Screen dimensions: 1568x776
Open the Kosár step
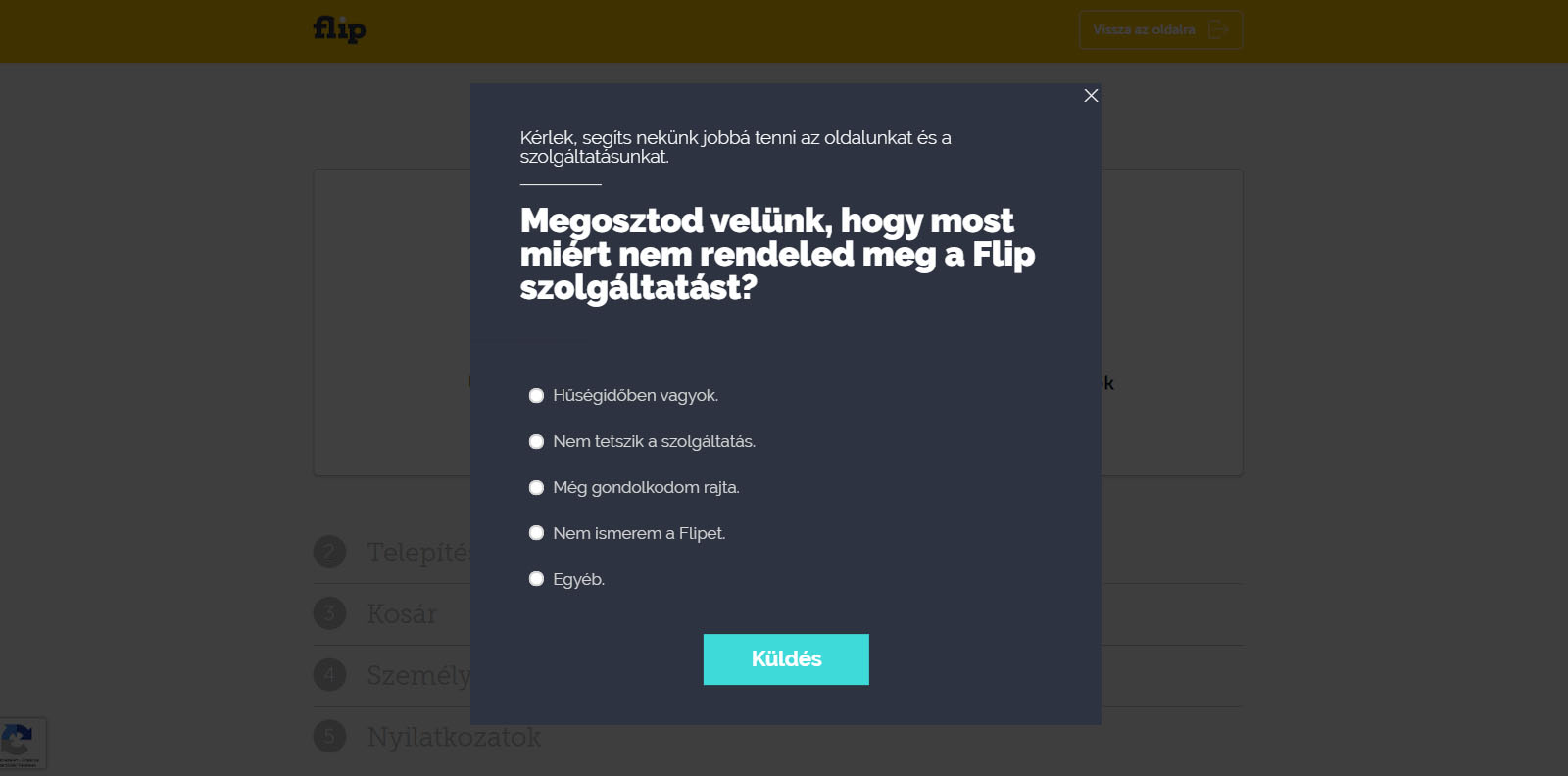pos(402,613)
